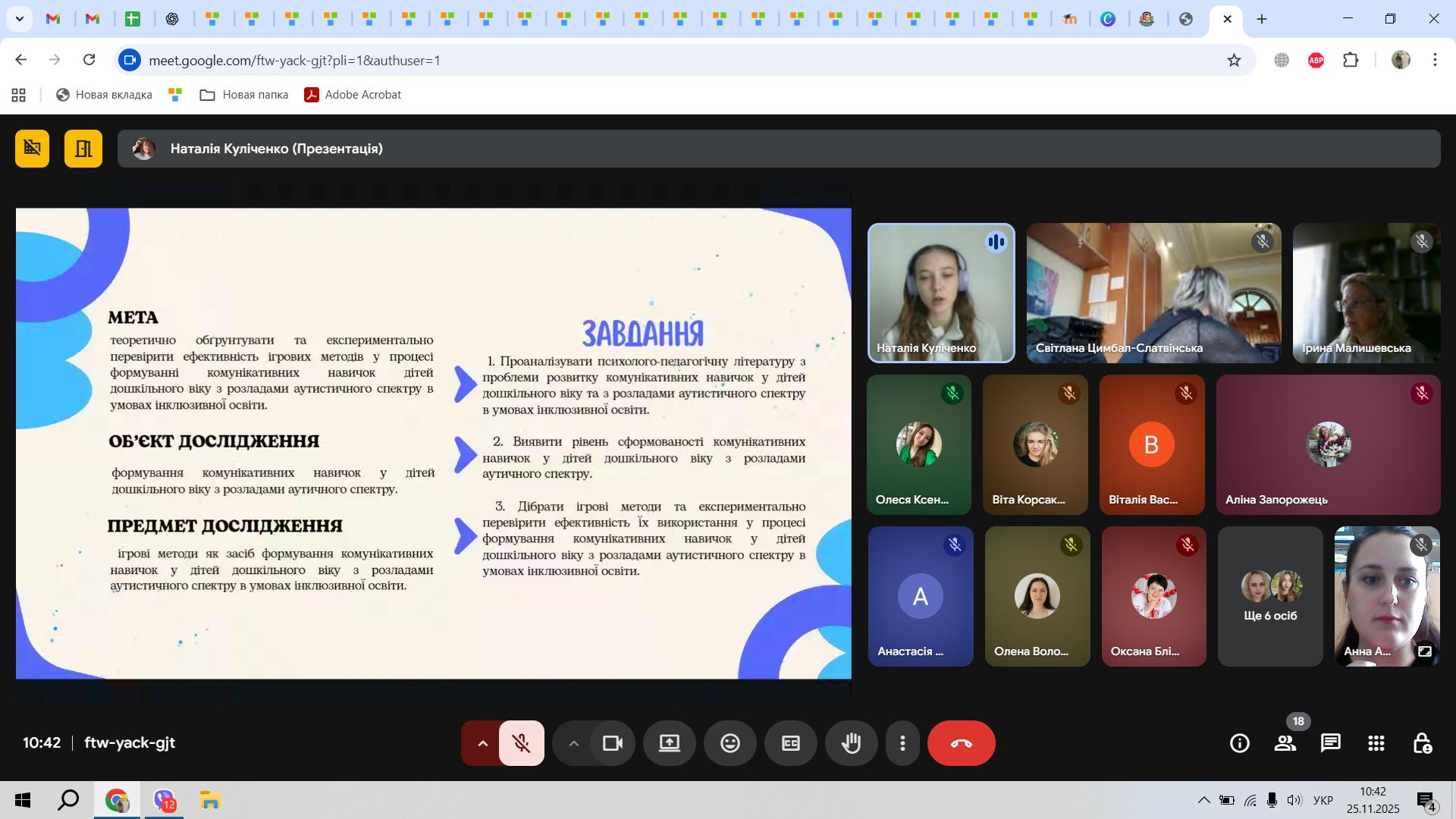Viewport: 1456px width, 819px height.
Task: Open the reactions emoji button
Action: (730, 743)
